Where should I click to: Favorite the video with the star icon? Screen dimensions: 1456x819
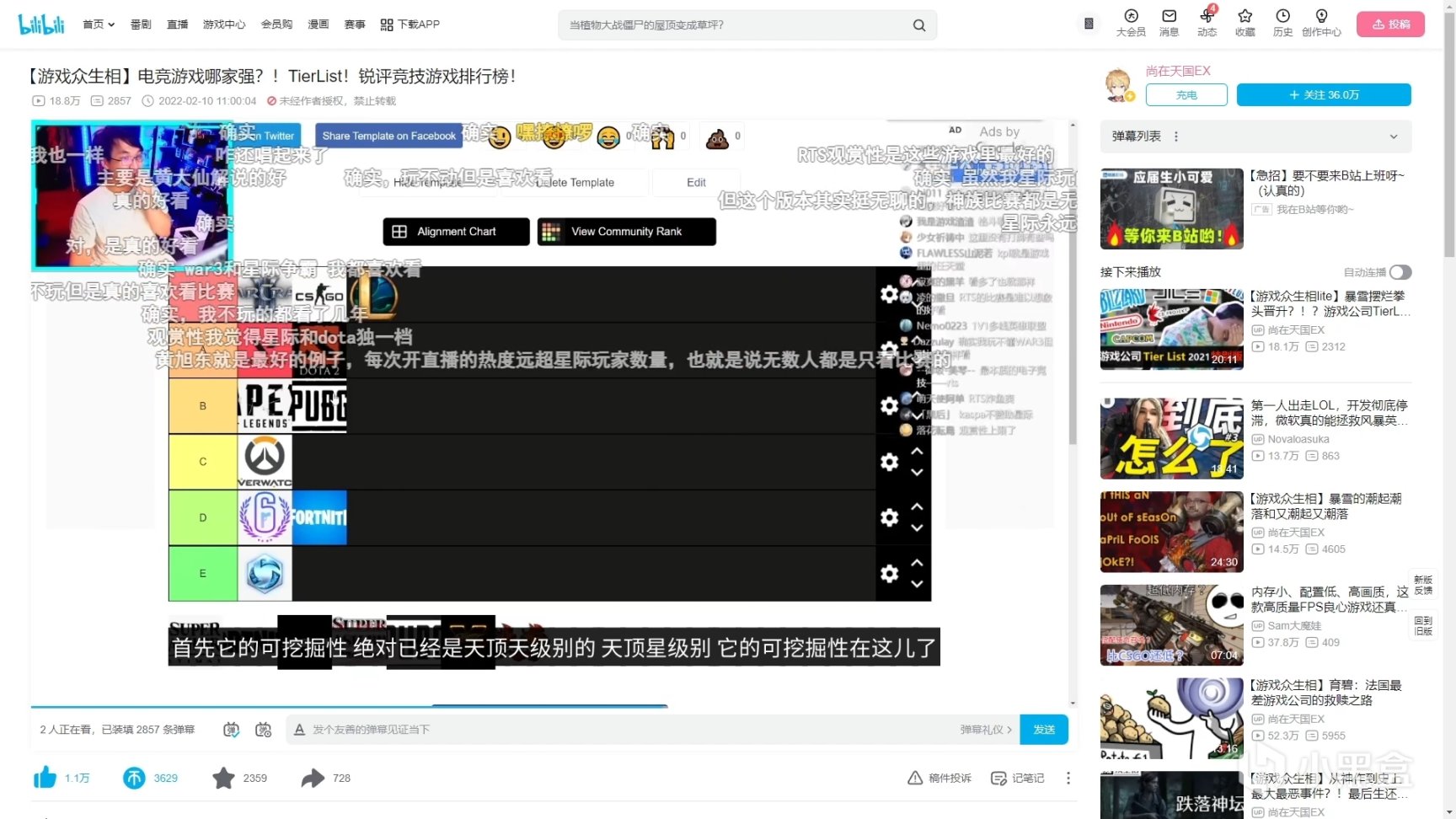coord(223,778)
